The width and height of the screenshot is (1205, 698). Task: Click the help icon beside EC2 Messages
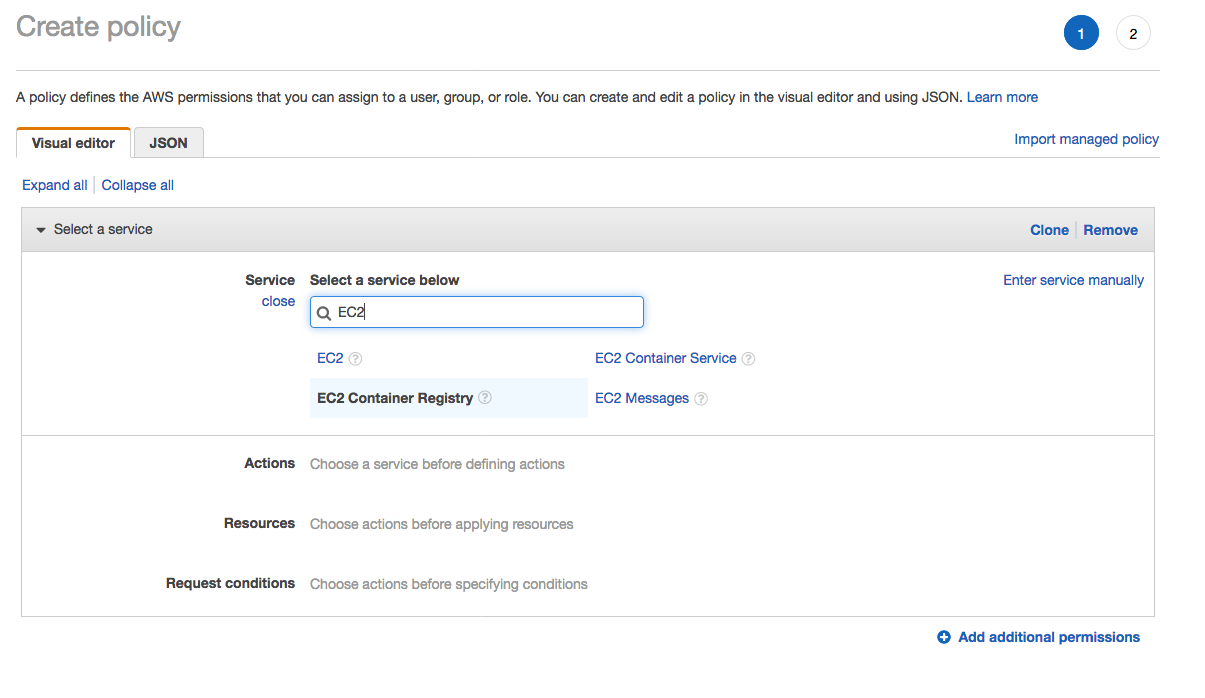pos(701,399)
